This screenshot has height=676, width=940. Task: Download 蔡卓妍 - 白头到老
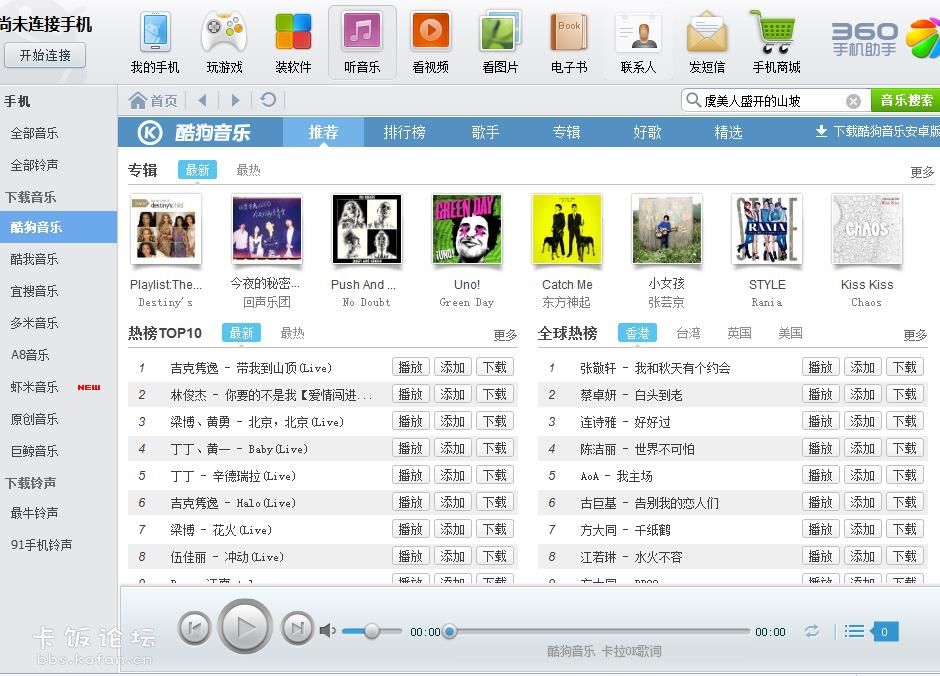(905, 394)
